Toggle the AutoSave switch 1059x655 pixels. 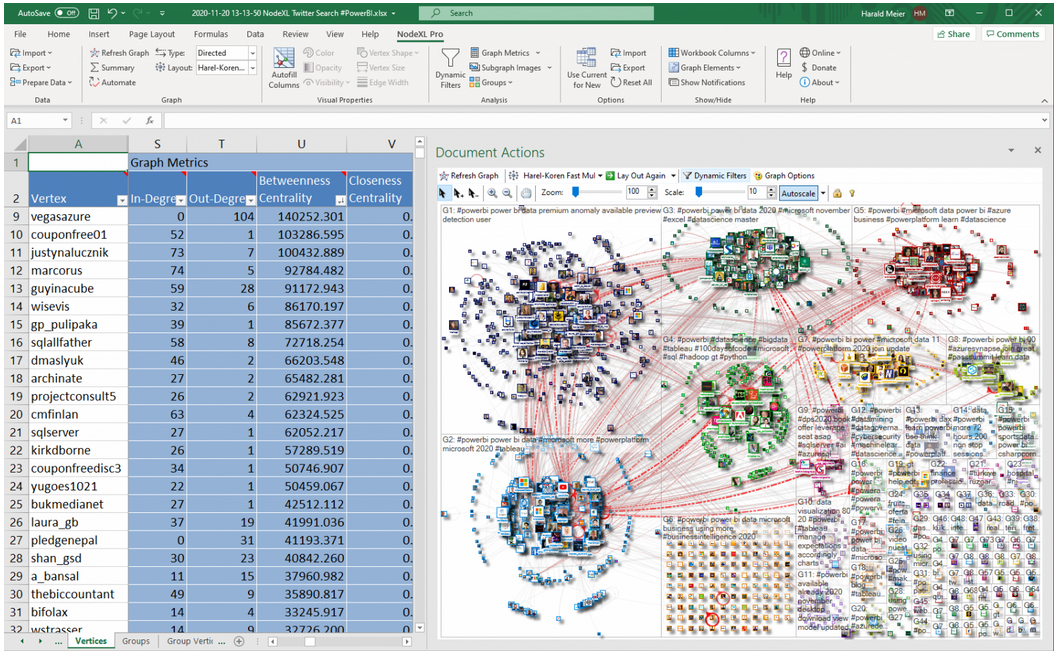click(x=67, y=13)
